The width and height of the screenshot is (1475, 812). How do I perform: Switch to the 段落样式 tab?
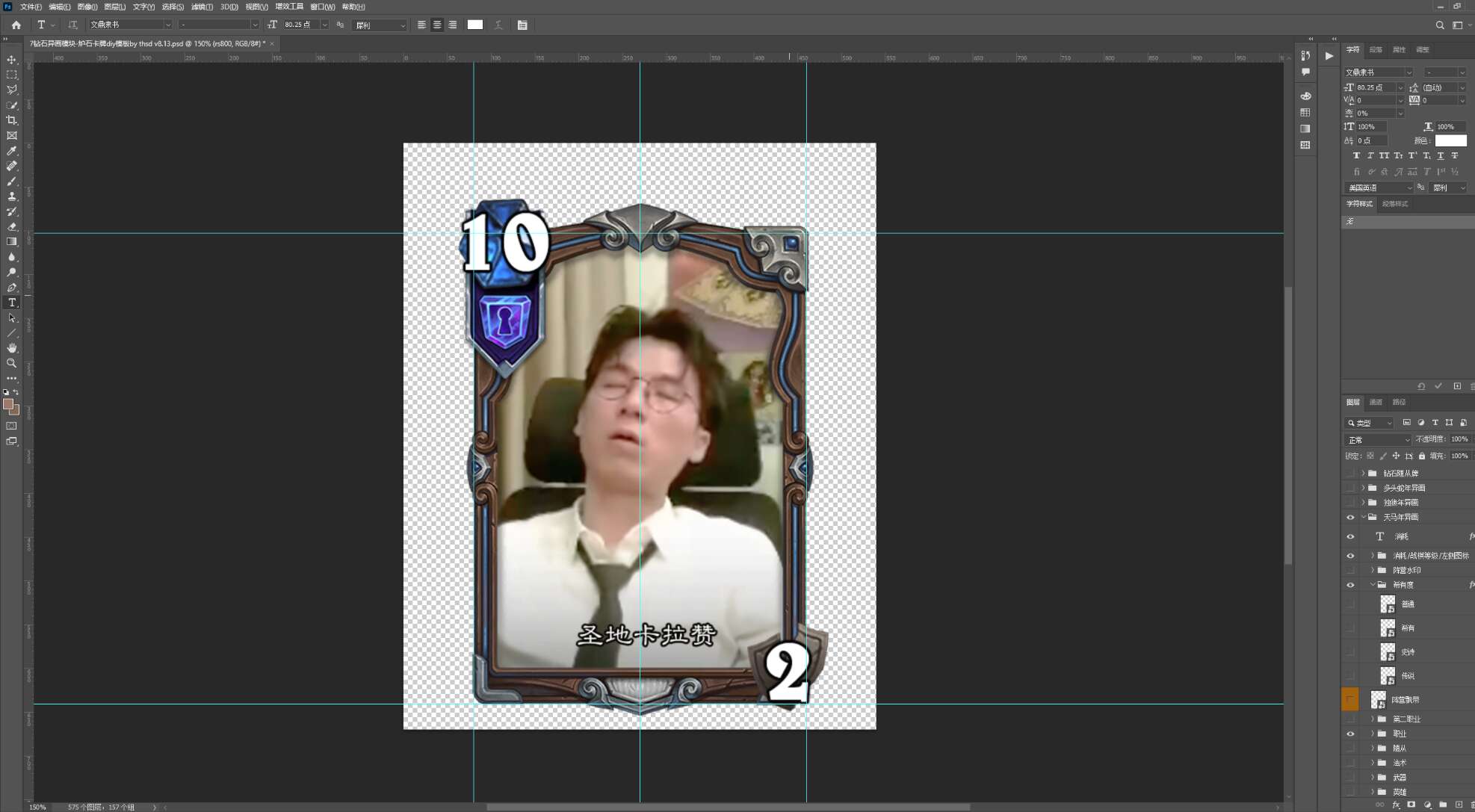1395,204
